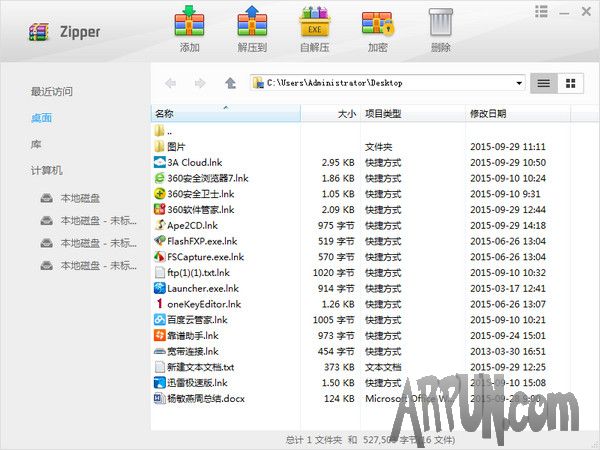Click the 文件夹 type cell

379,147
